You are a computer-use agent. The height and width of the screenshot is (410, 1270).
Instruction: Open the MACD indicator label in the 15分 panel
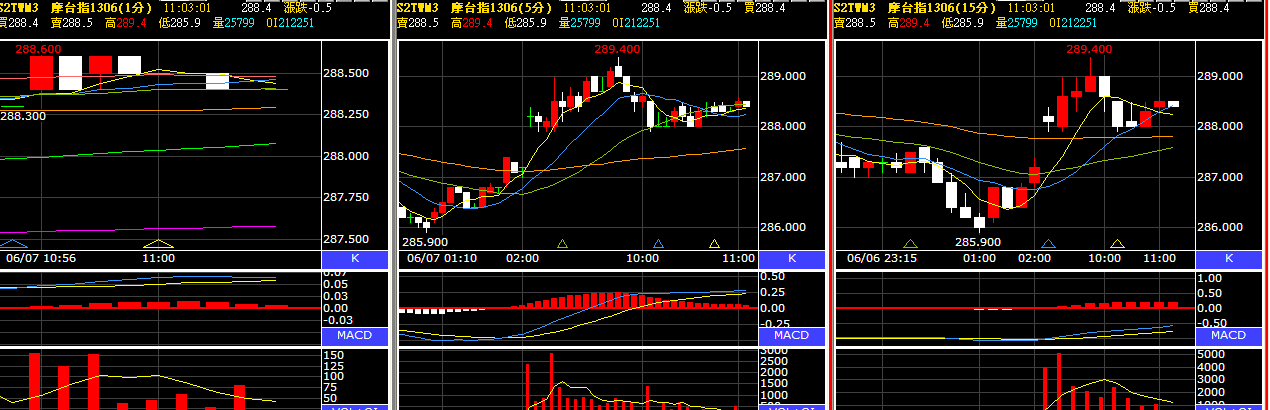1229,335
